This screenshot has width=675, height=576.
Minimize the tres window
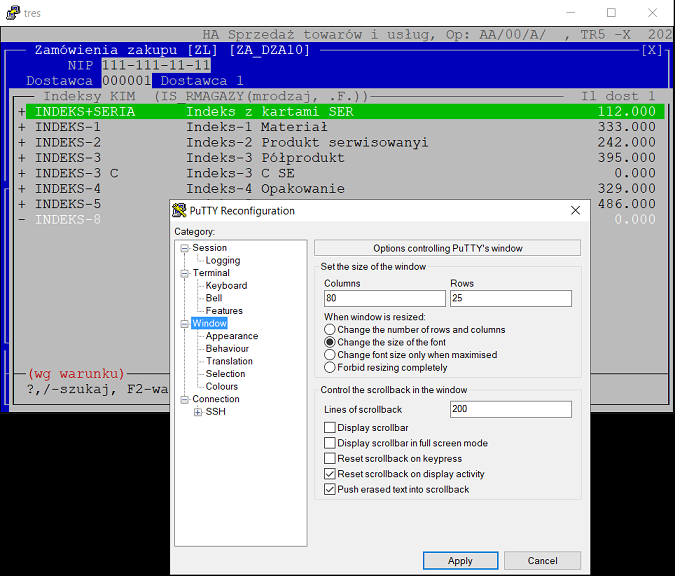coord(571,12)
